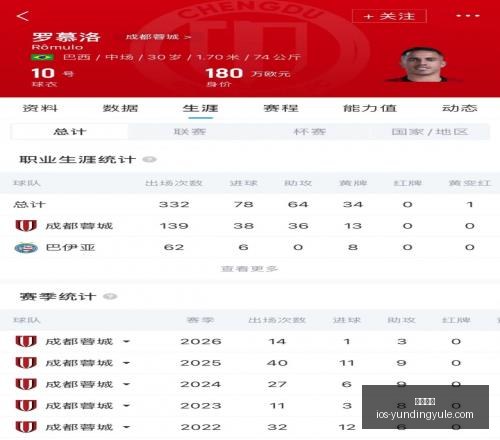Image resolution: width=500 pixels, height=440 pixels.
Task: Tap info icon beside 职业生涯统计
Action: (149, 159)
